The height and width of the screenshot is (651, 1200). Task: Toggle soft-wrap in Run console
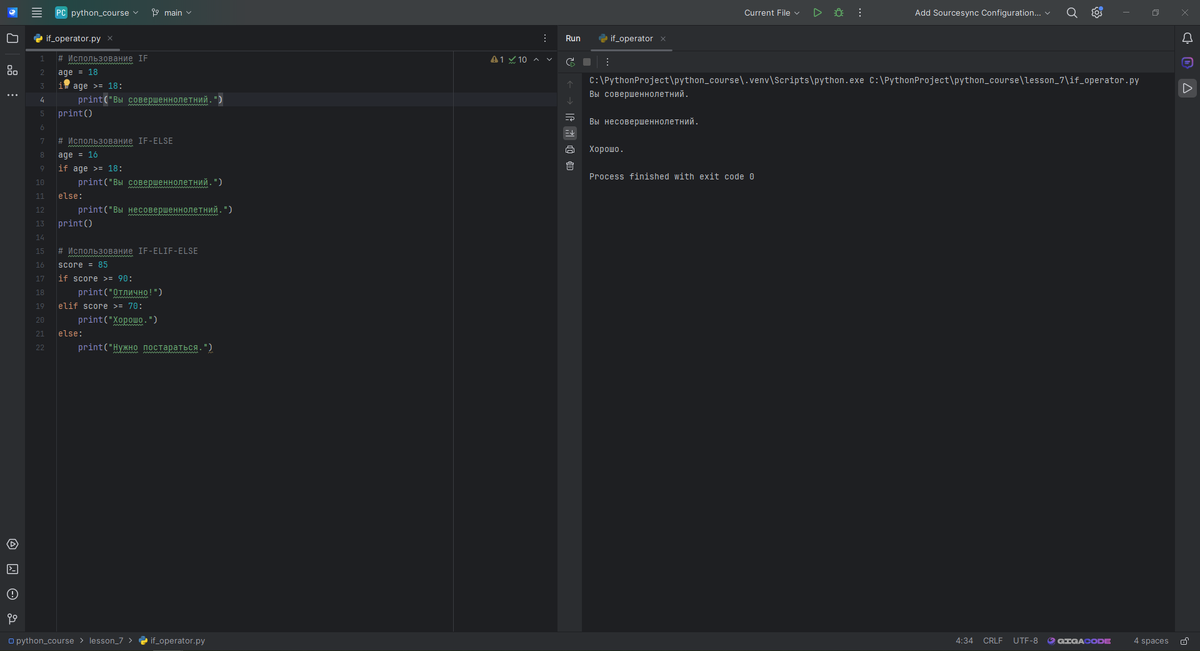pos(570,117)
